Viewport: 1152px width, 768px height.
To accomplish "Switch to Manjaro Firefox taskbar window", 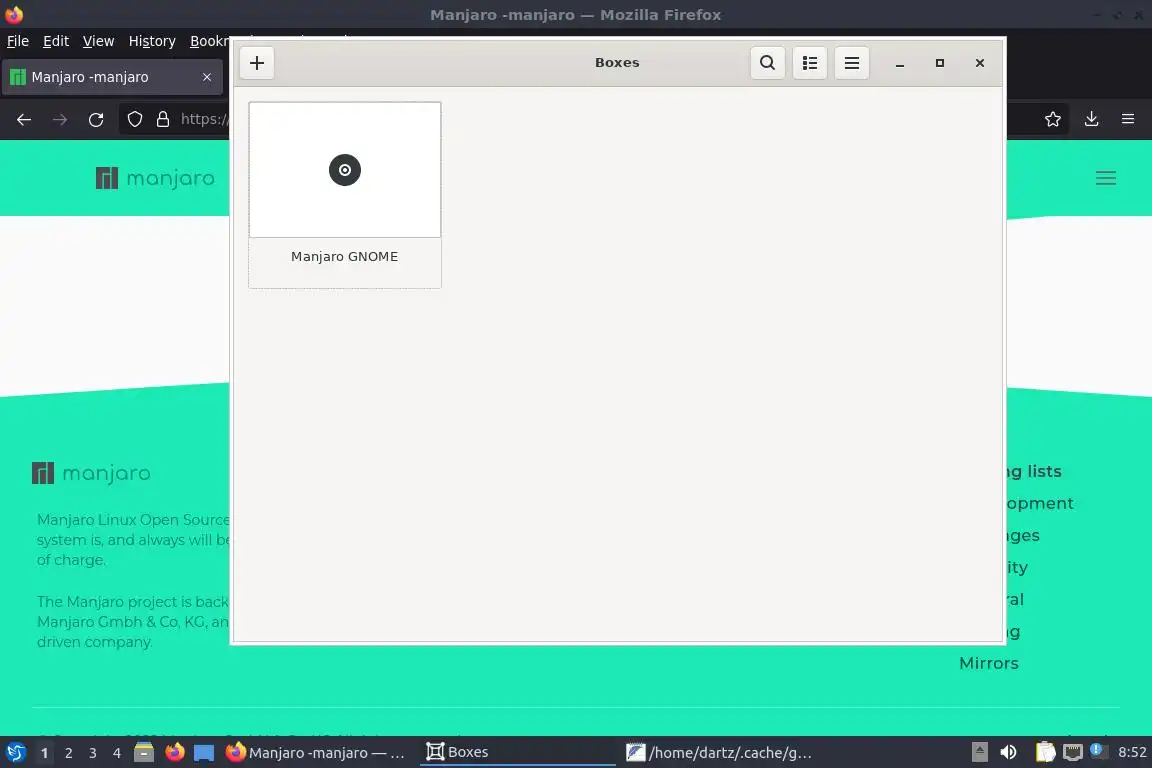I will pyautogui.click(x=316, y=753).
